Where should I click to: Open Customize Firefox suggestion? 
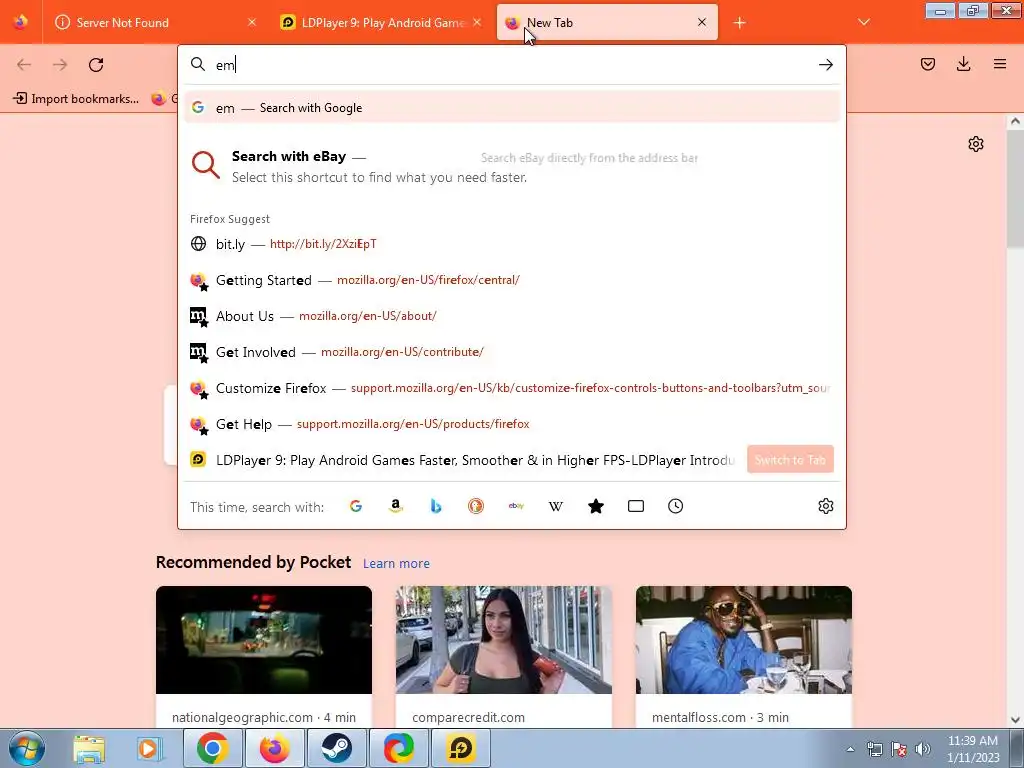(x=512, y=388)
